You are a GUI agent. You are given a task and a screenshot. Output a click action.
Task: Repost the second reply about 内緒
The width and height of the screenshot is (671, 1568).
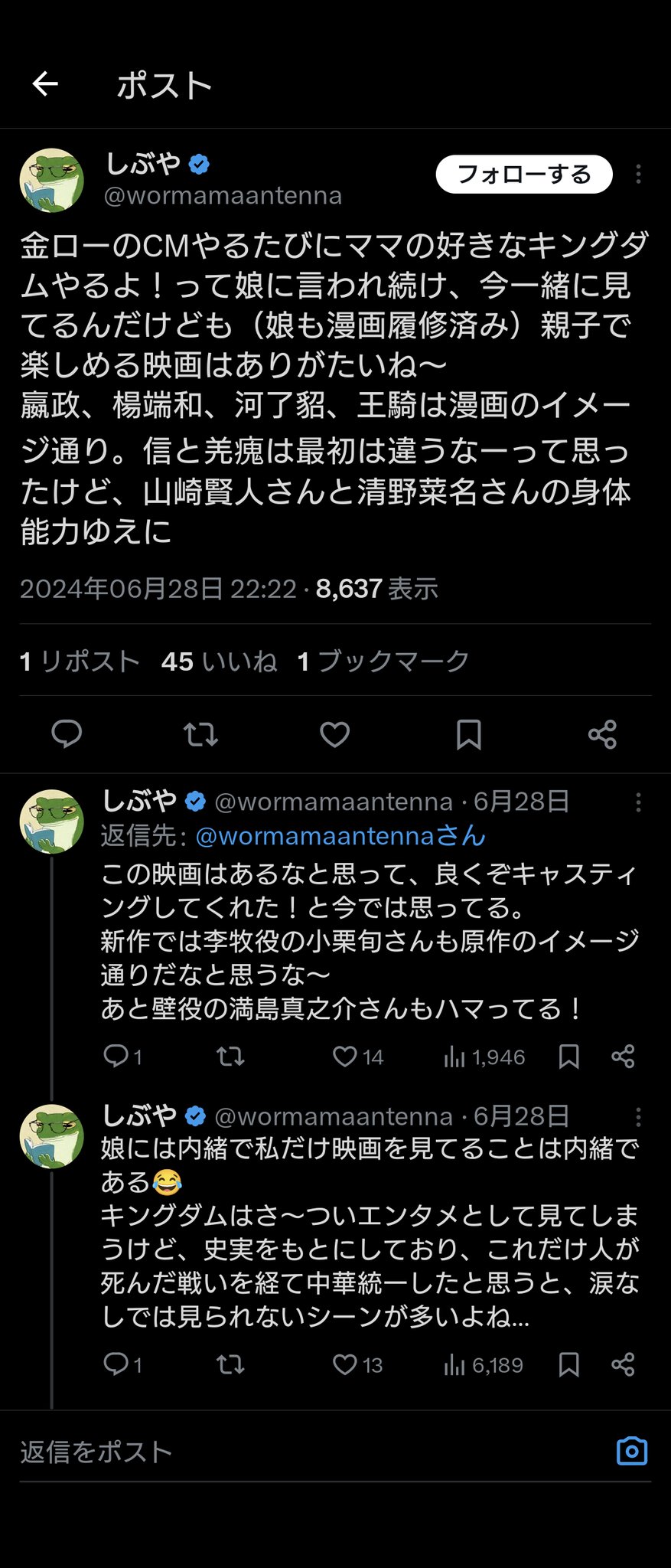pos(230,1364)
